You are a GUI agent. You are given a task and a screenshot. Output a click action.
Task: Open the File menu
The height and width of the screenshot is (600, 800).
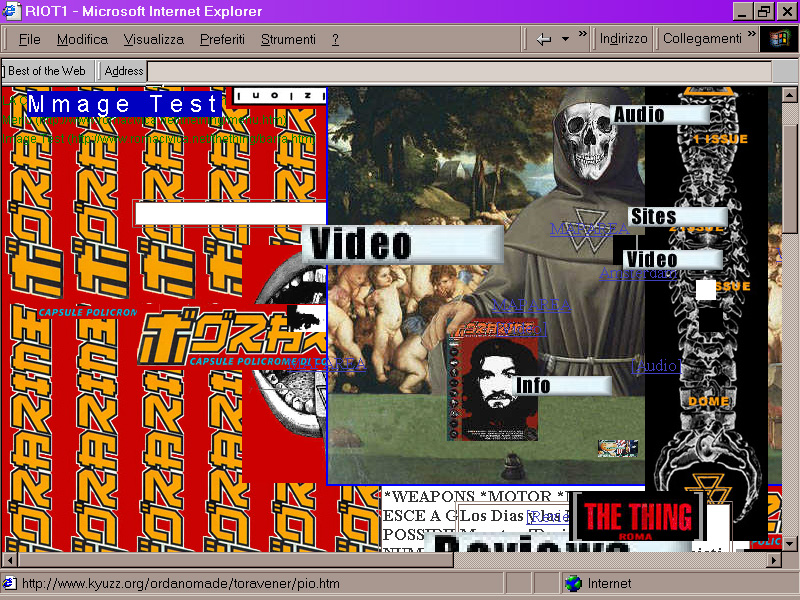(29, 39)
